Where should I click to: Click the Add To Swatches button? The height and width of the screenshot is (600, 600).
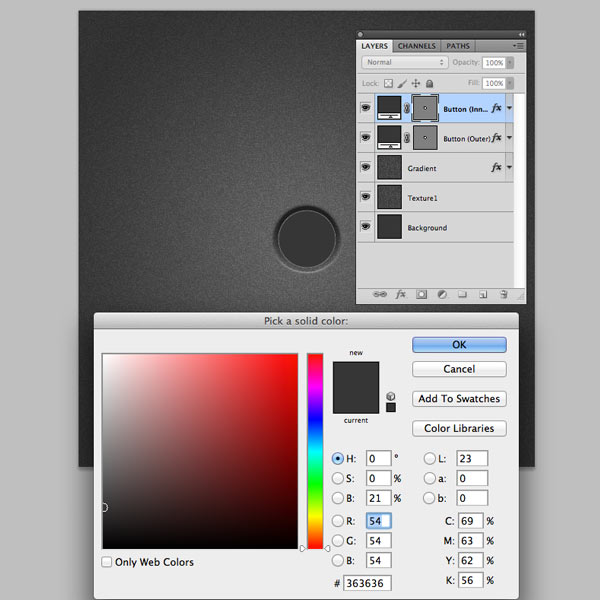coord(459,399)
